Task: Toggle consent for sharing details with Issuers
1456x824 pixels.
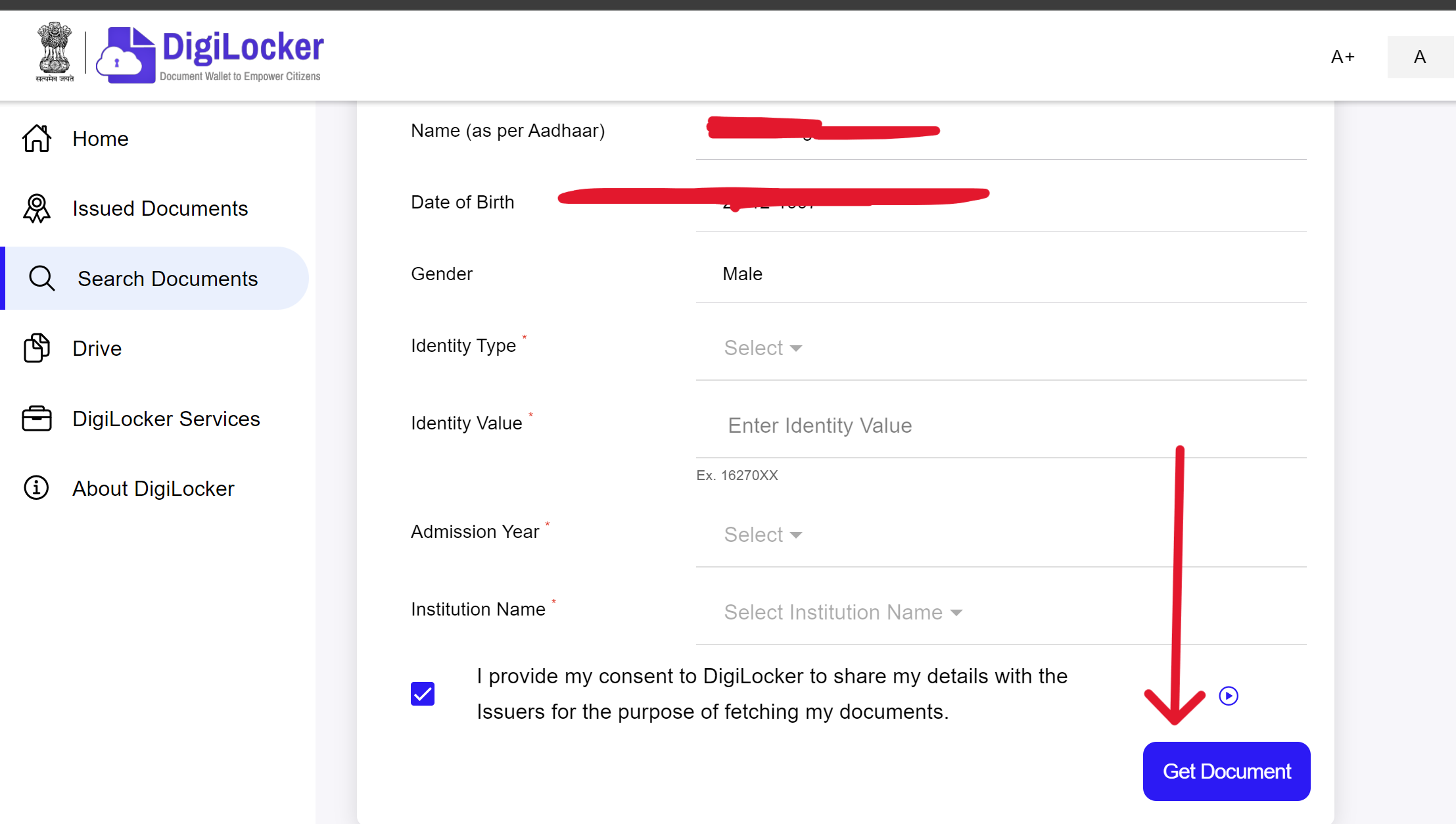Action: (423, 694)
